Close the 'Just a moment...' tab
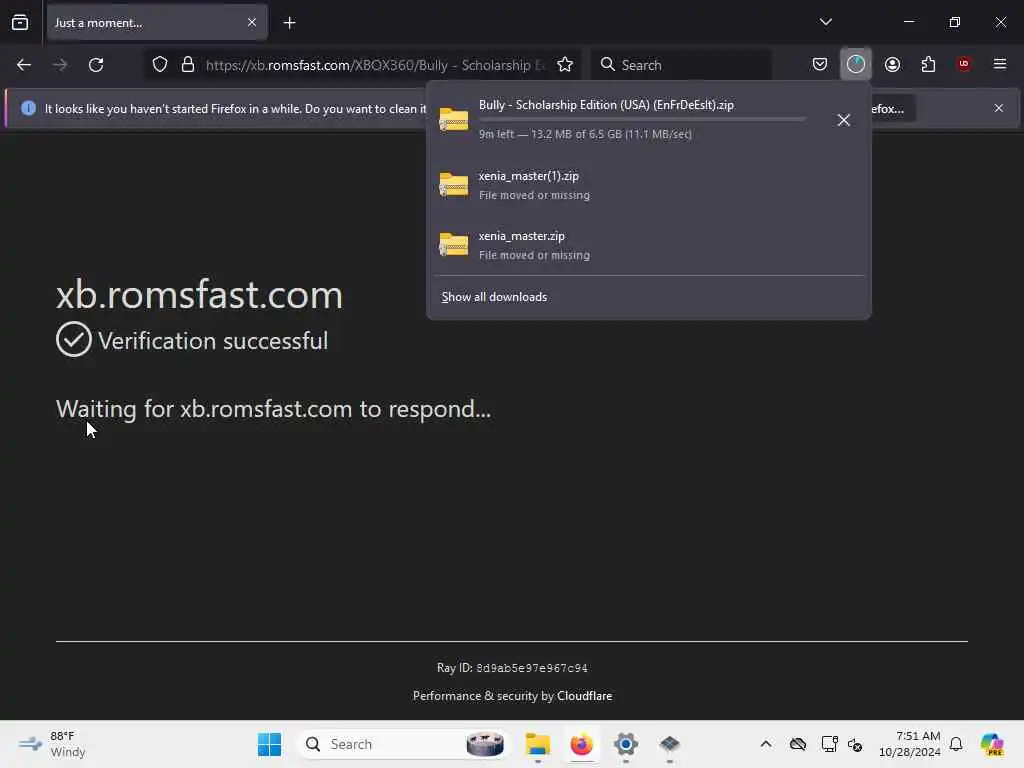1024x768 pixels. pyautogui.click(x=252, y=22)
